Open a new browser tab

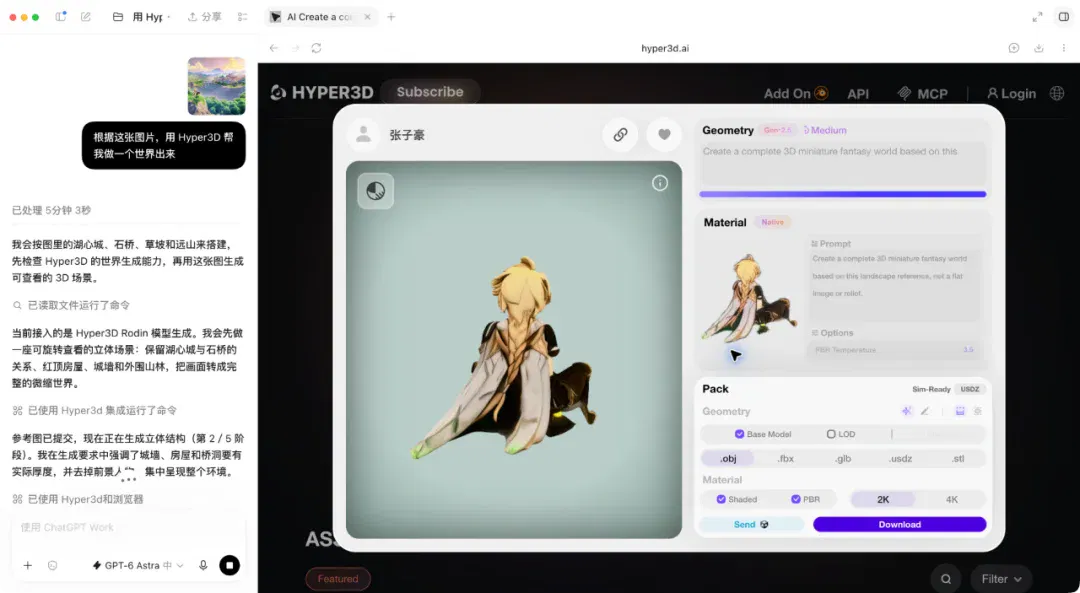(x=391, y=17)
